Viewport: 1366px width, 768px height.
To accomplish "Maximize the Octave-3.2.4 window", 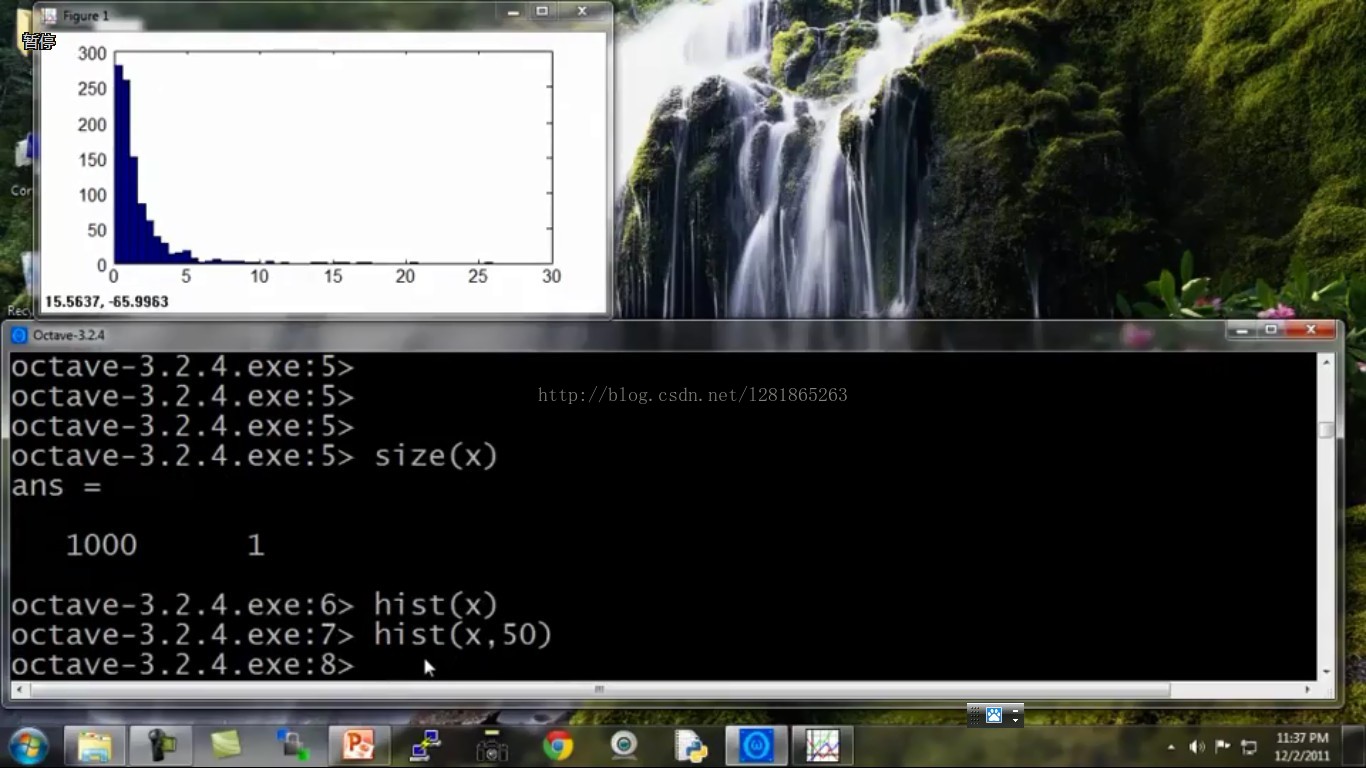I will (x=1271, y=330).
